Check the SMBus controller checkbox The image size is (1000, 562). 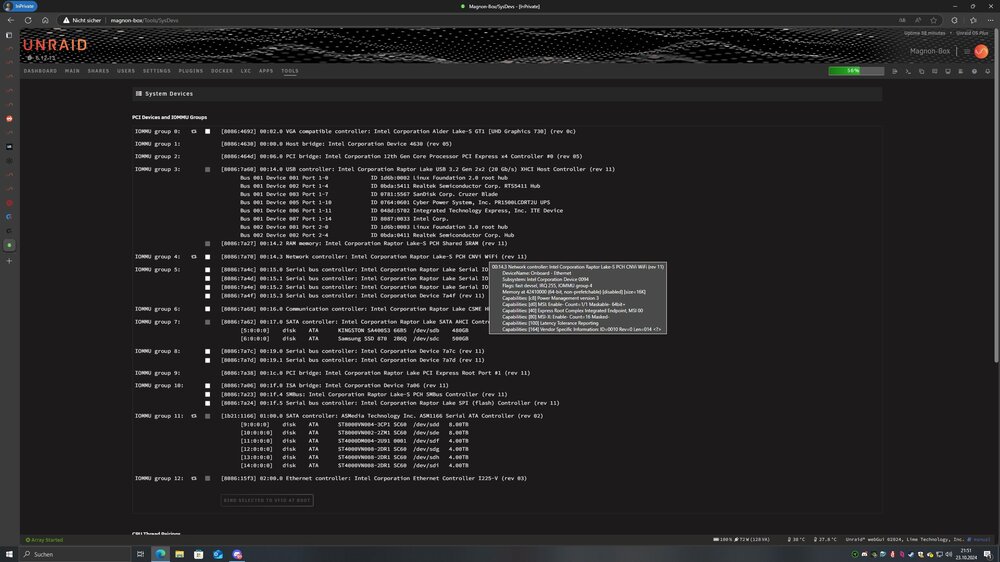point(207,395)
